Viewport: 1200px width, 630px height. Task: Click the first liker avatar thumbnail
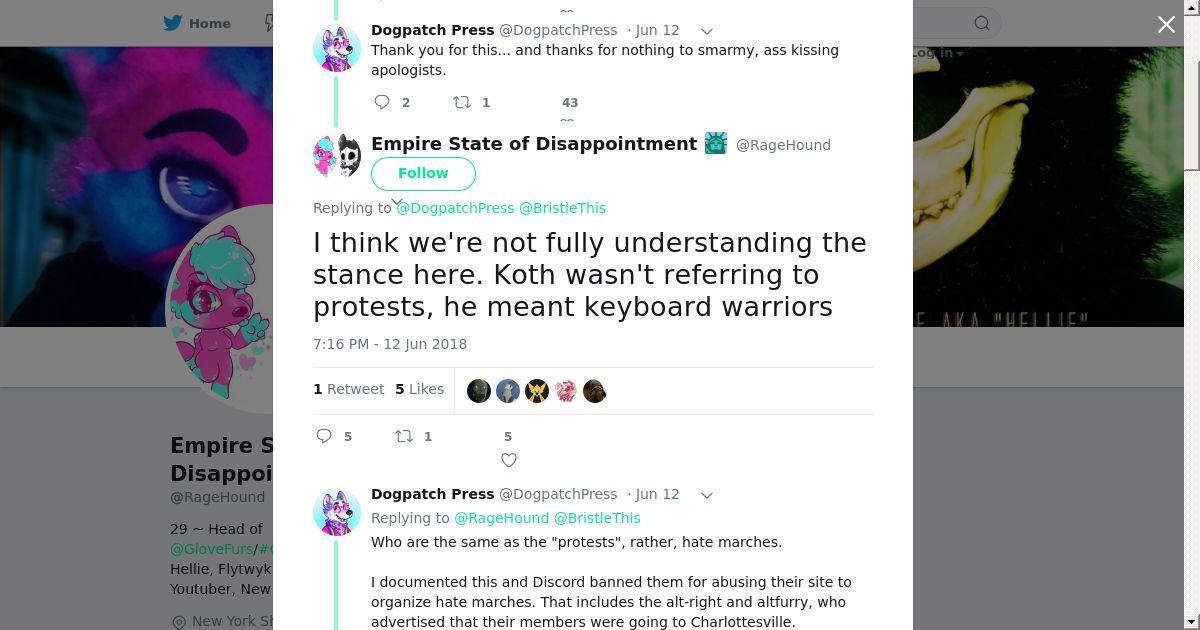(x=479, y=391)
